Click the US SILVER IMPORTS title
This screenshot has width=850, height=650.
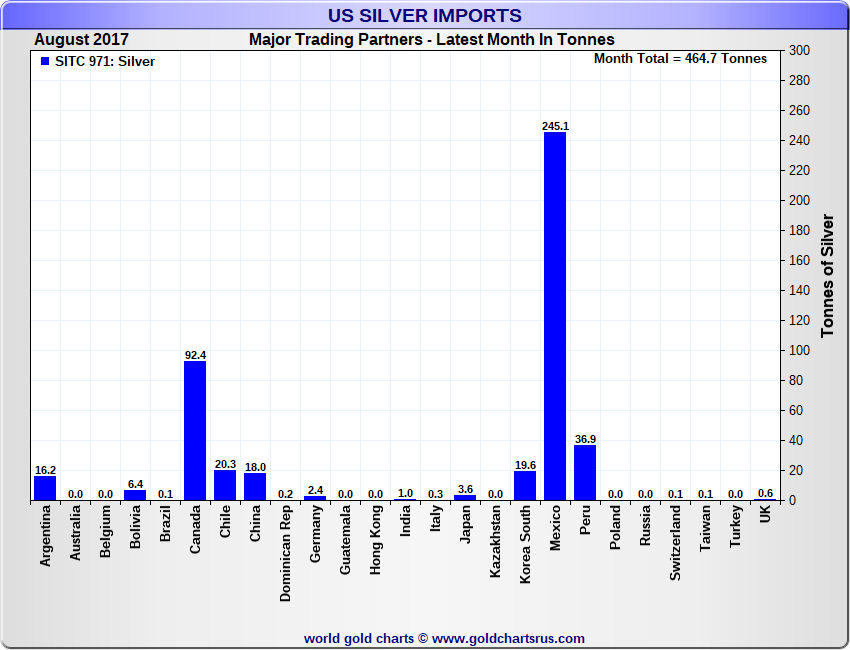[425, 16]
